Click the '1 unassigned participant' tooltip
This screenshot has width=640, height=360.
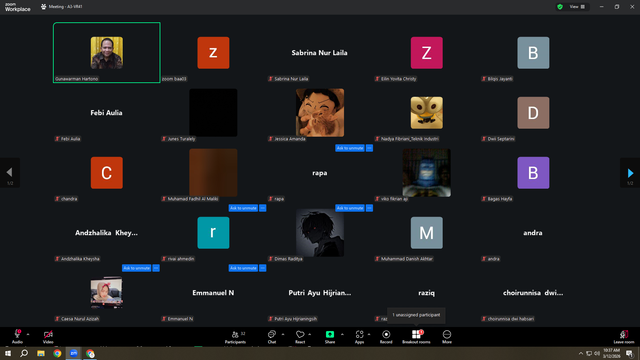click(x=416, y=315)
